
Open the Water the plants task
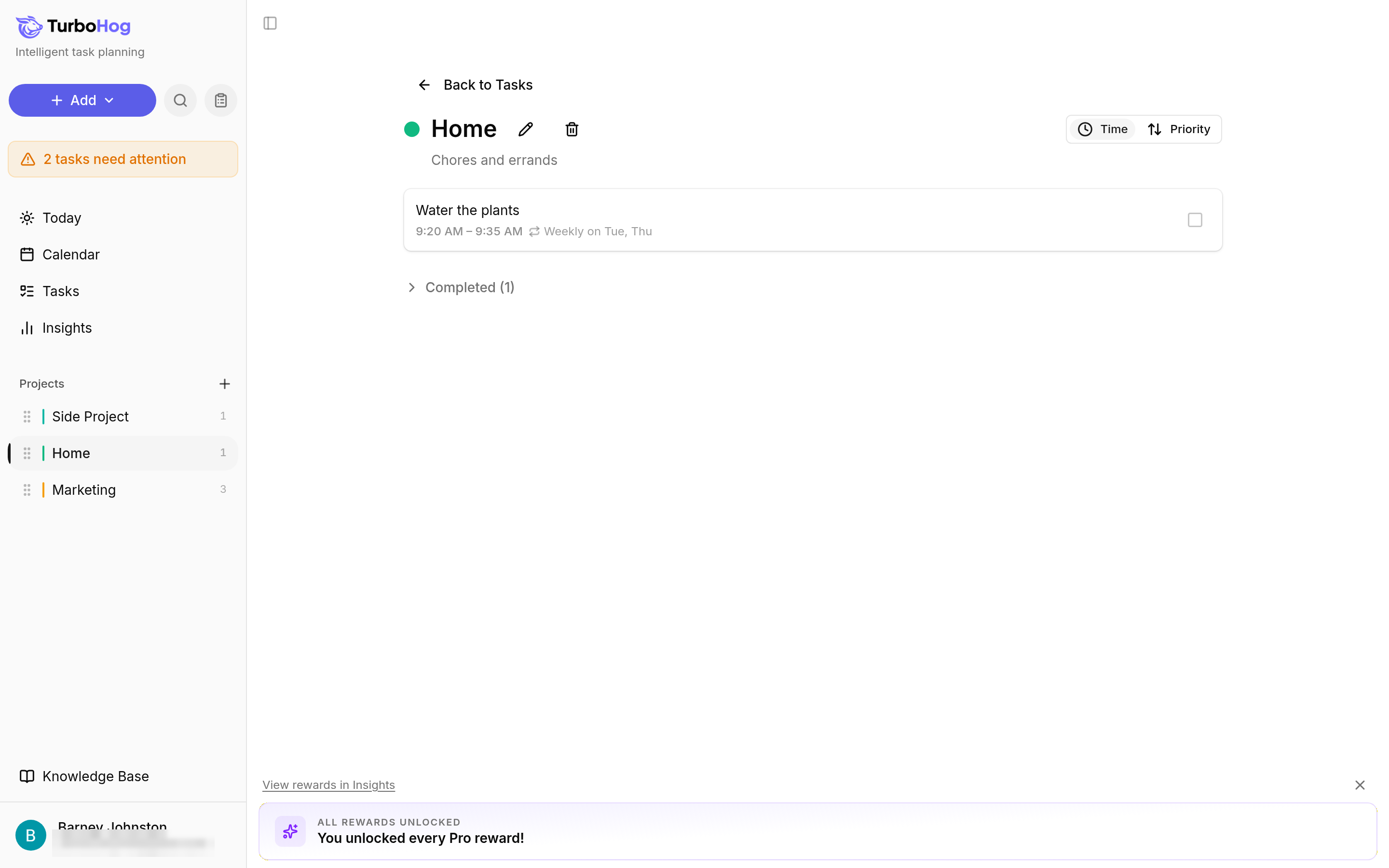[x=813, y=220]
